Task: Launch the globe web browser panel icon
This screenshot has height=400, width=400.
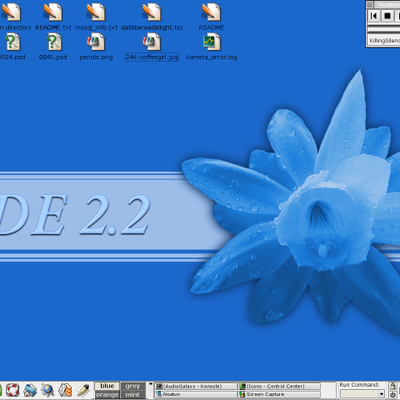Action: pyautogui.click(x=48, y=390)
